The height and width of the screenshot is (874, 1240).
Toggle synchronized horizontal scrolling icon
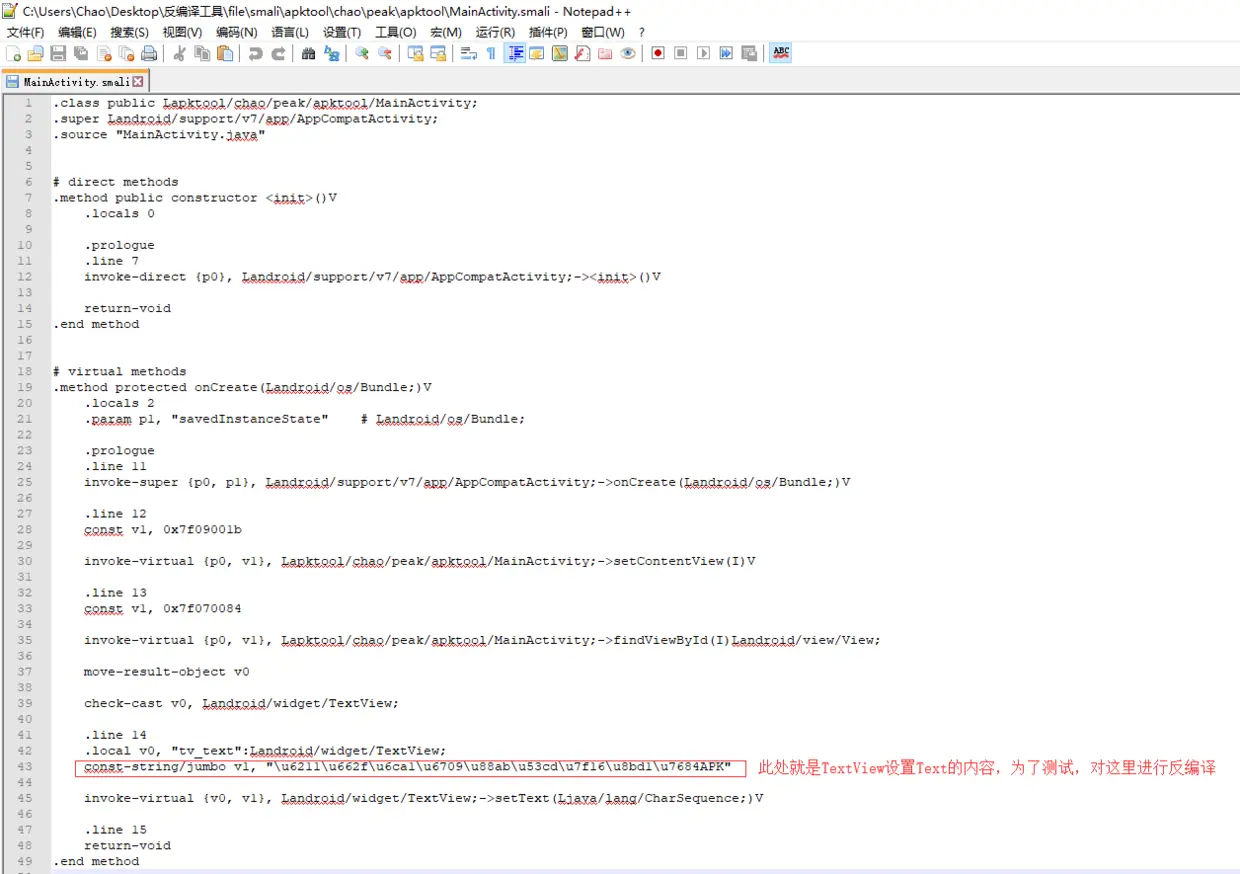tap(438, 53)
